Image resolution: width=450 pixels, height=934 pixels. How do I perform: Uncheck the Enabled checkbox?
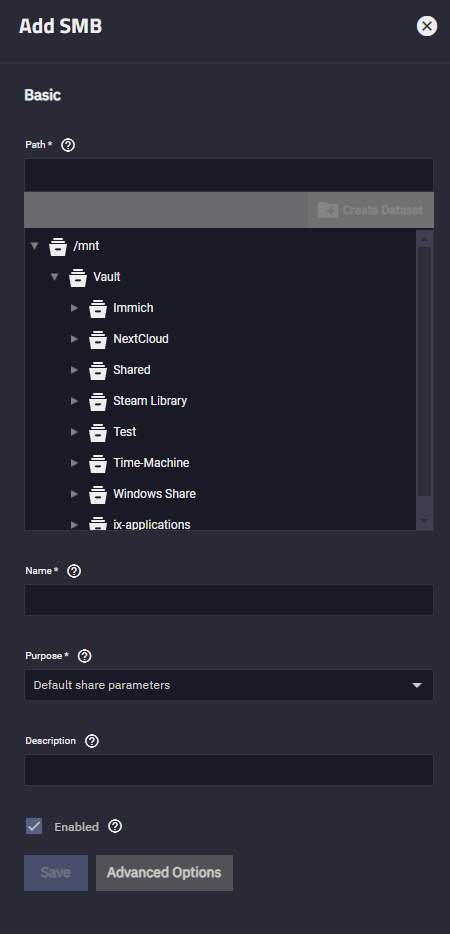[x=34, y=826]
